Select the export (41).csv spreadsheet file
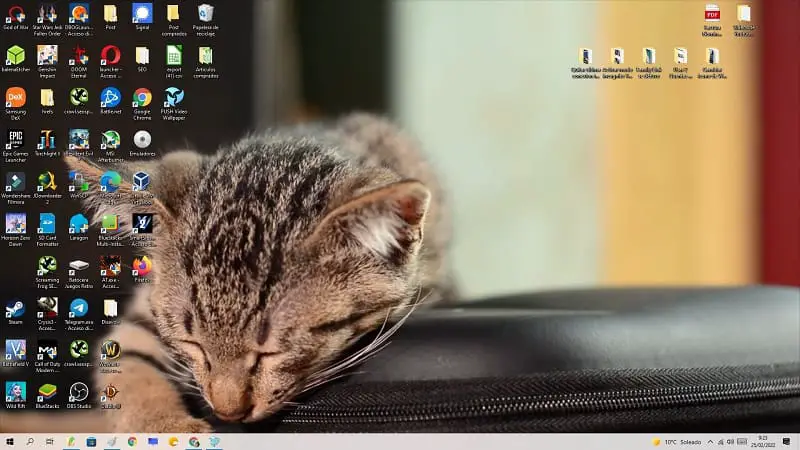The width and height of the screenshot is (800, 450). 174,62
